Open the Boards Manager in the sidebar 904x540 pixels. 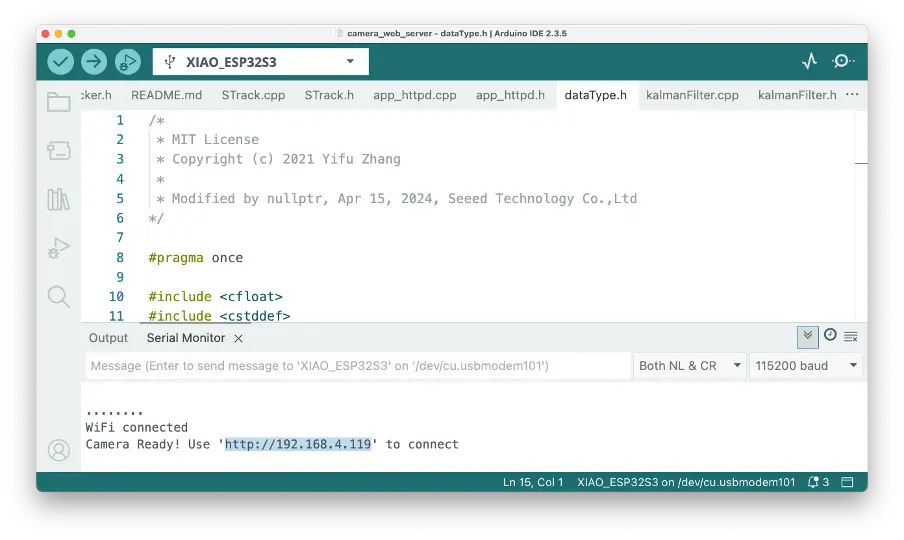tap(59, 150)
